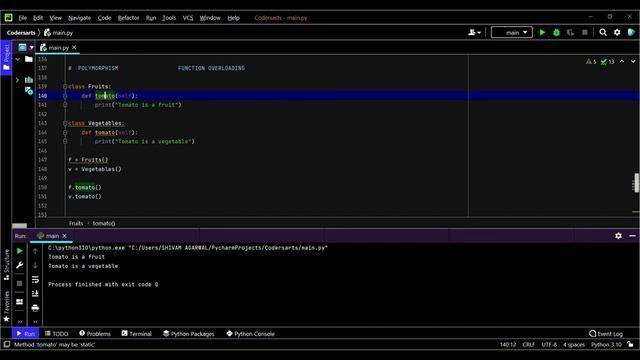Run the main configuration from the top toolbar
This screenshot has width=640, height=360.
coord(542,32)
